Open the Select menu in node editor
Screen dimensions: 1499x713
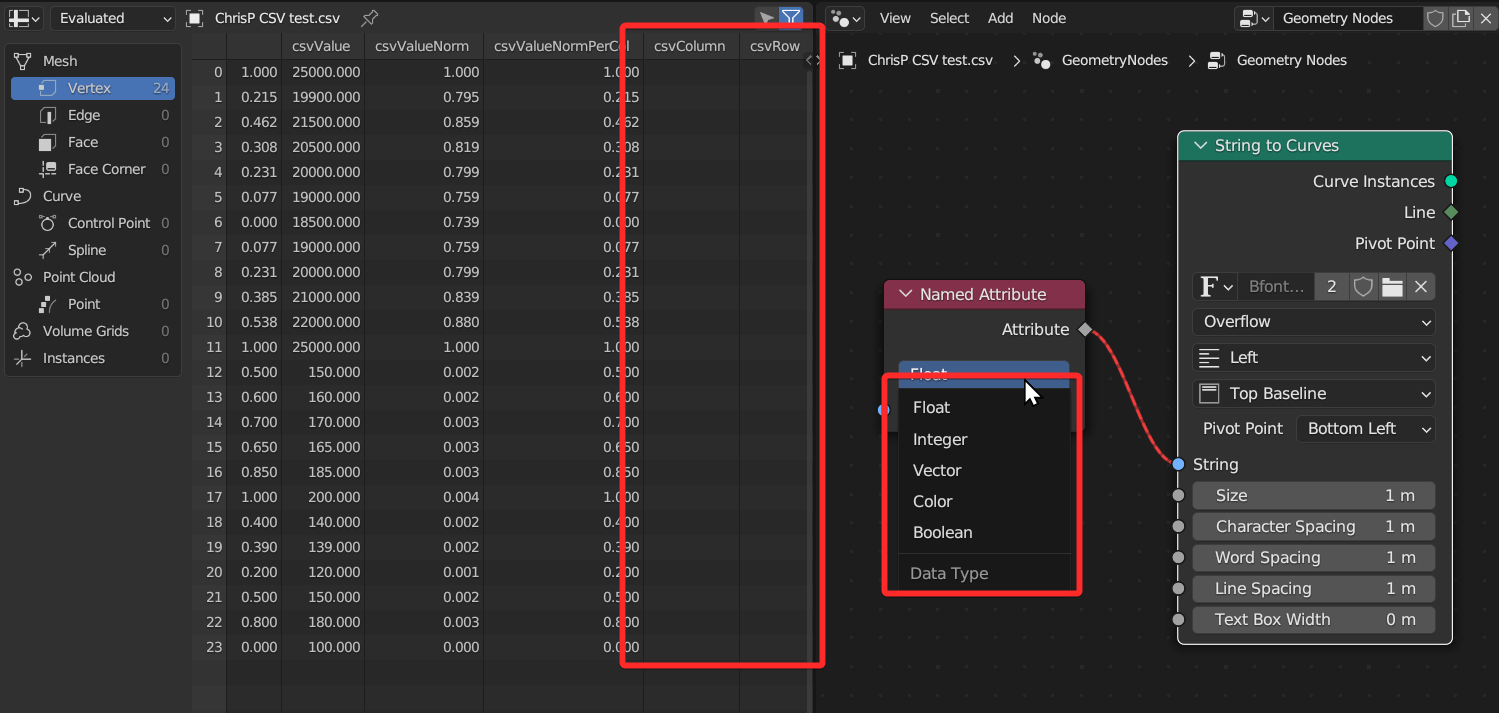click(949, 18)
